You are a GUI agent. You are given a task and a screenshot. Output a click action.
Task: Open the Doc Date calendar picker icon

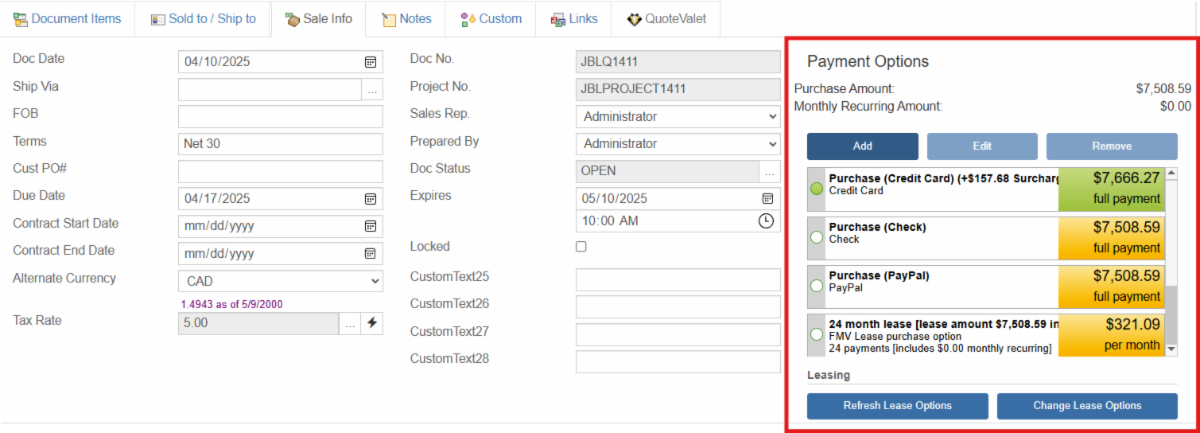point(370,62)
